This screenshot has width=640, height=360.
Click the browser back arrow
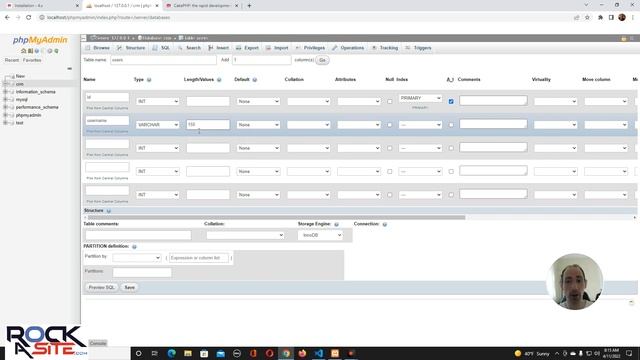pyautogui.click(x=7, y=18)
